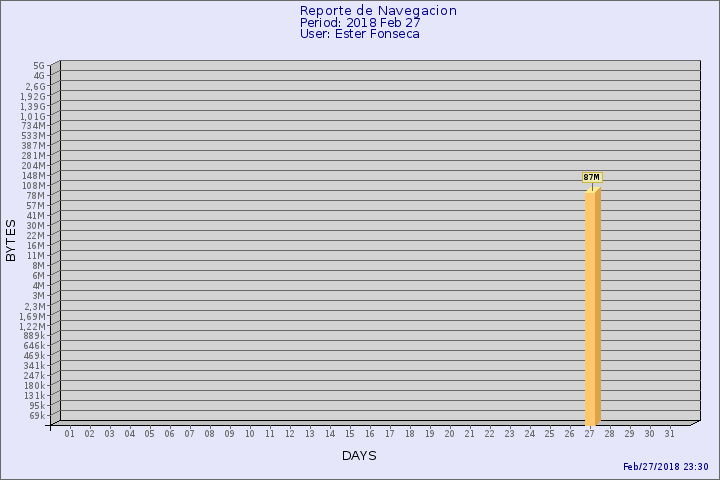The image size is (720, 480).
Task: Click the BYTES vertical axis label
Action: coord(11,240)
